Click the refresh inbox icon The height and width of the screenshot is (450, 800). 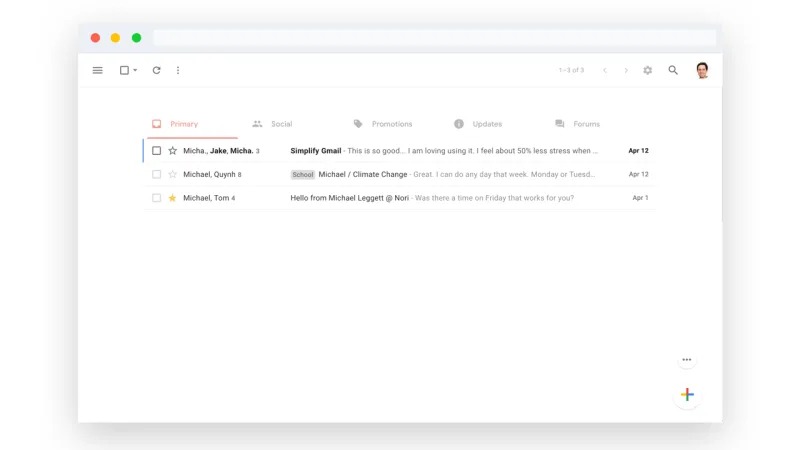pos(157,70)
